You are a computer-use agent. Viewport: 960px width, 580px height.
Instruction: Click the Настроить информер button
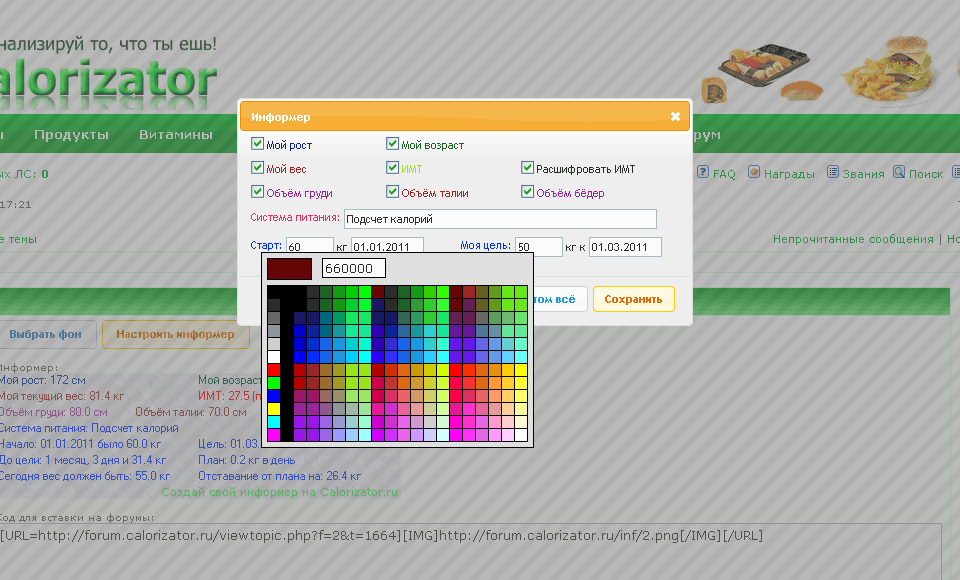point(175,334)
